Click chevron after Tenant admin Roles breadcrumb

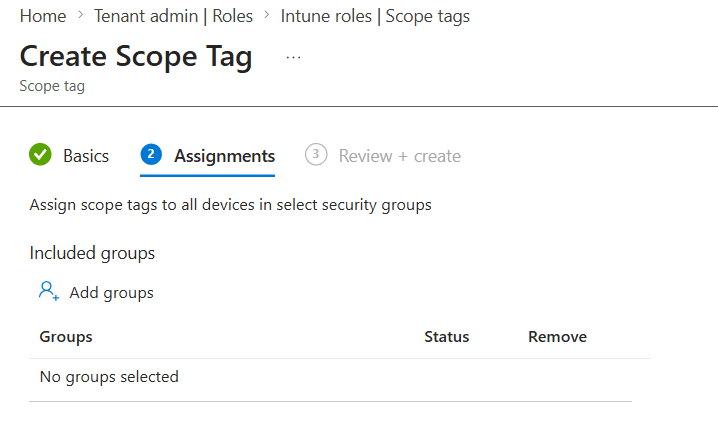coord(267,15)
